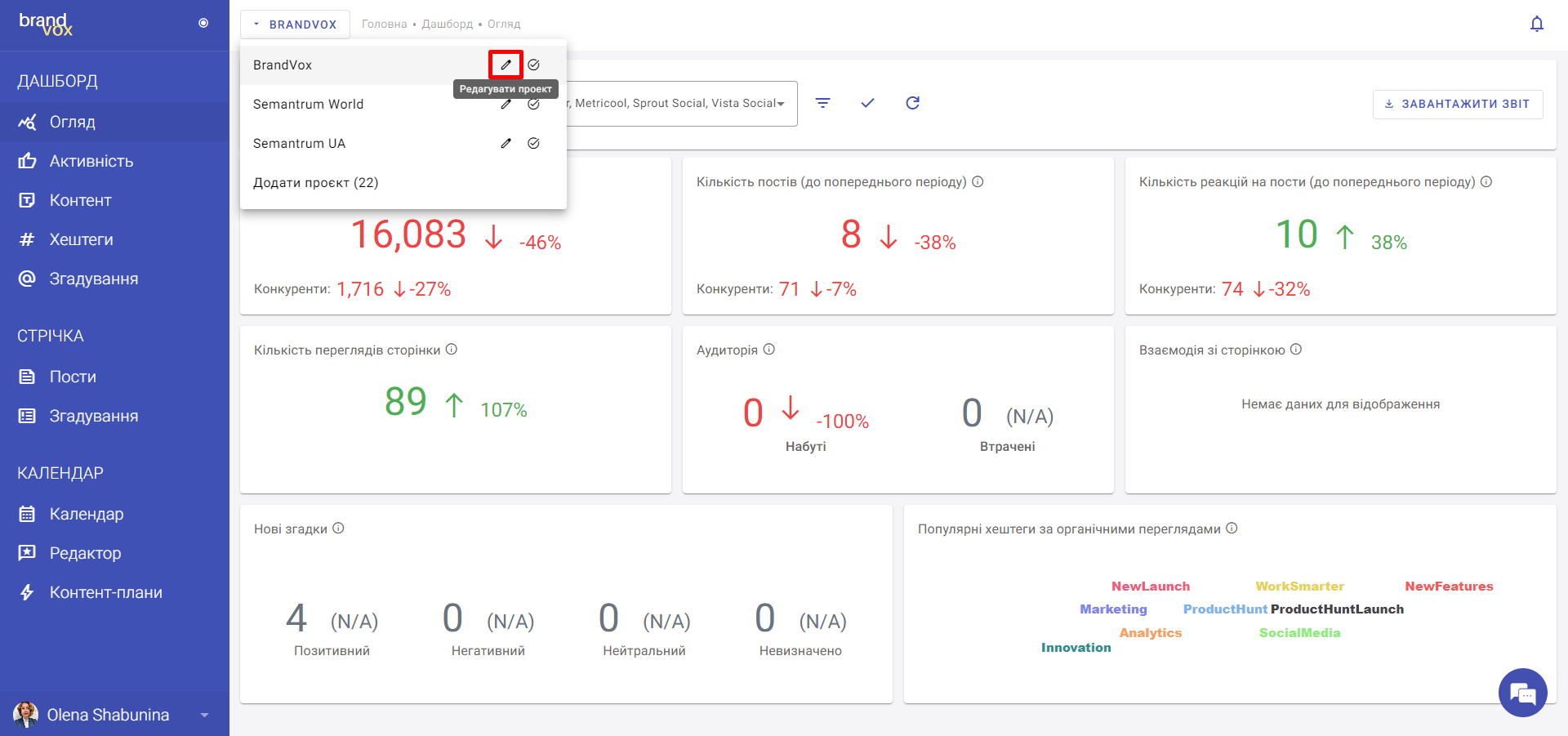Image resolution: width=1568 pixels, height=736 pixels.
Task: Open the live chat bubble button
Action: pyautogui.click(x=1523, y=693)
